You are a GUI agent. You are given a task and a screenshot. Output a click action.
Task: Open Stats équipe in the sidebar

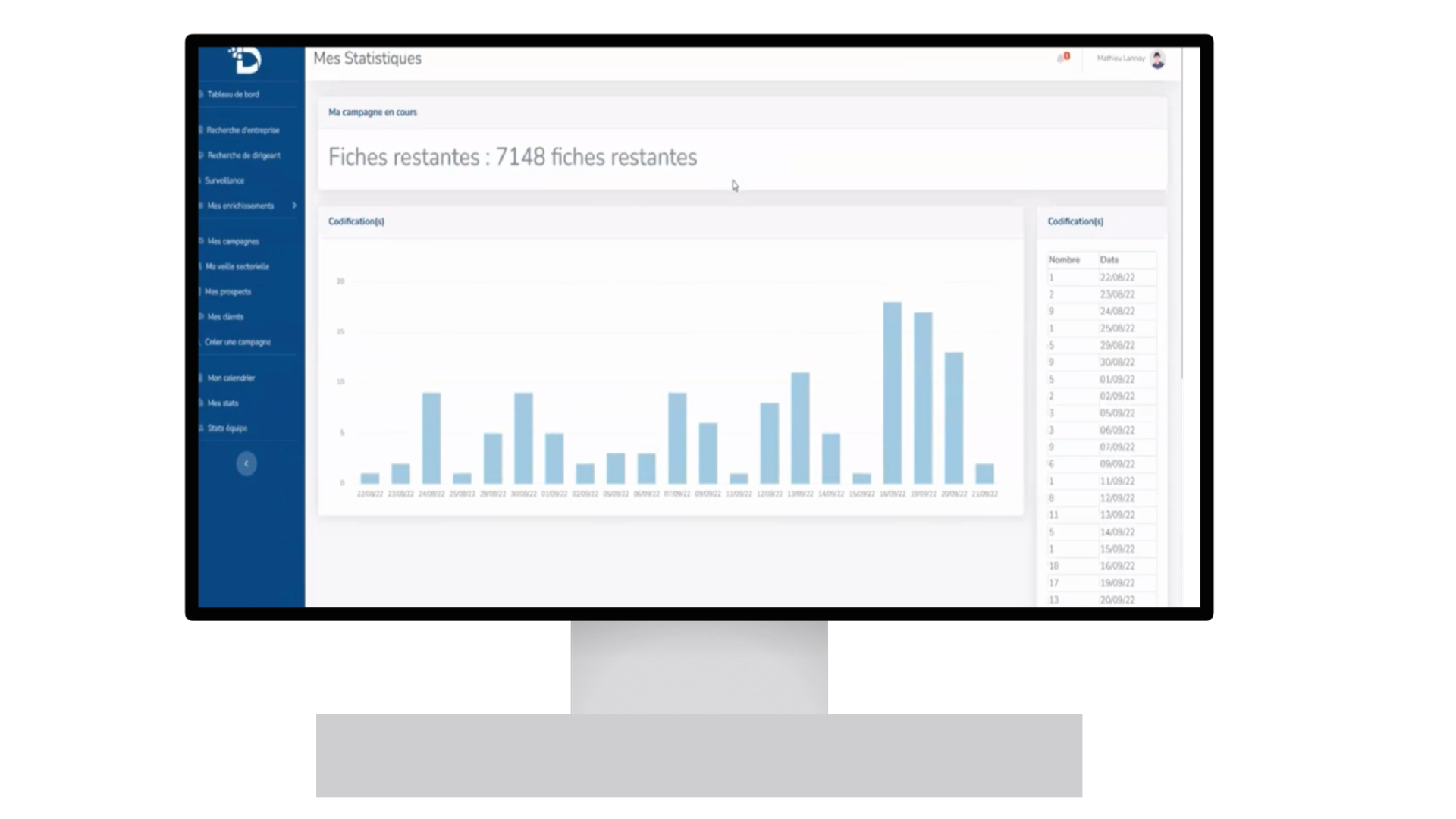click(227, 428)
